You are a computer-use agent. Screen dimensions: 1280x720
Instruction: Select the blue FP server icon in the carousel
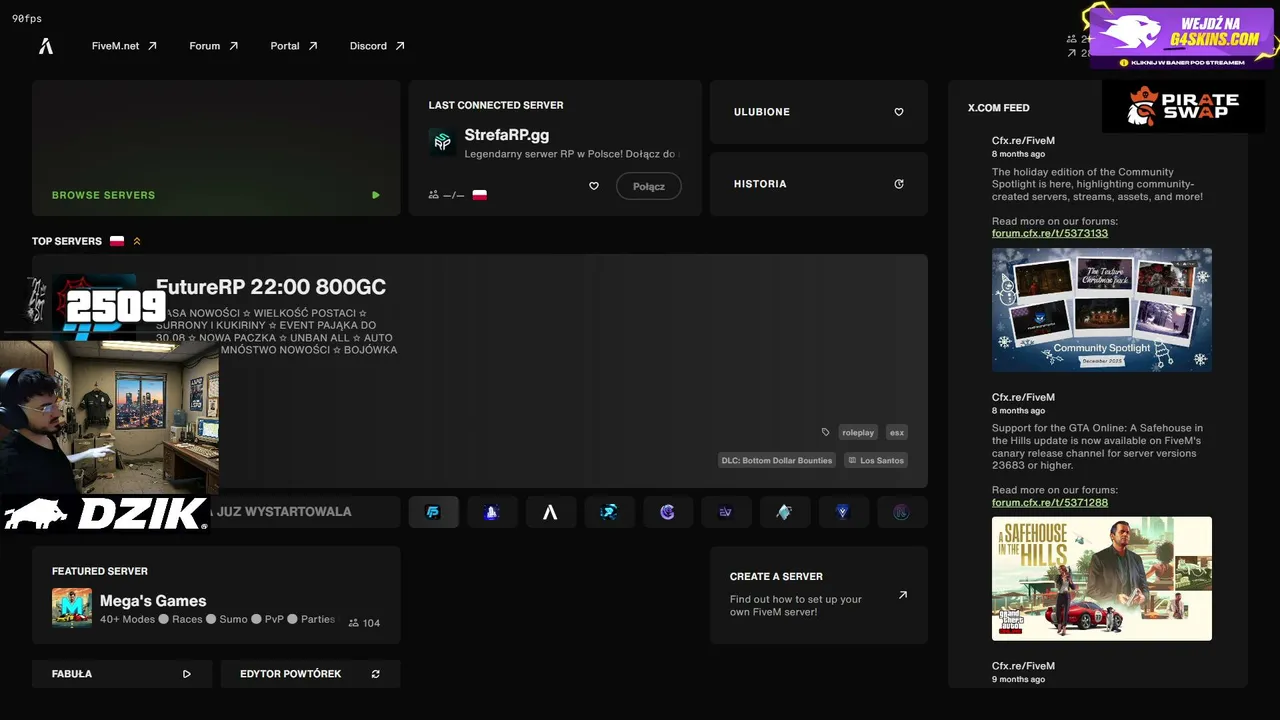[x=434, y=512]
